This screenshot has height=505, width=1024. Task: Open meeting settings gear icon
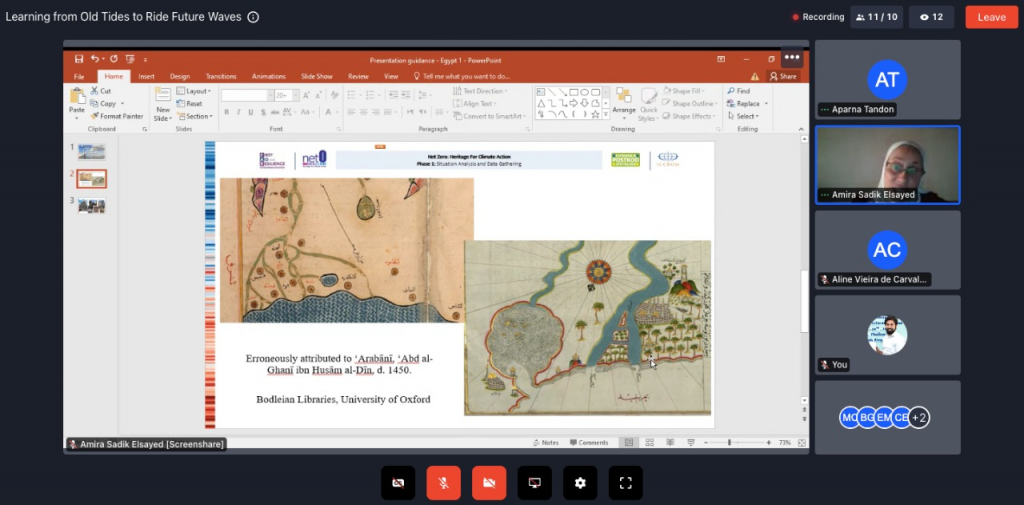pos(580,483)
